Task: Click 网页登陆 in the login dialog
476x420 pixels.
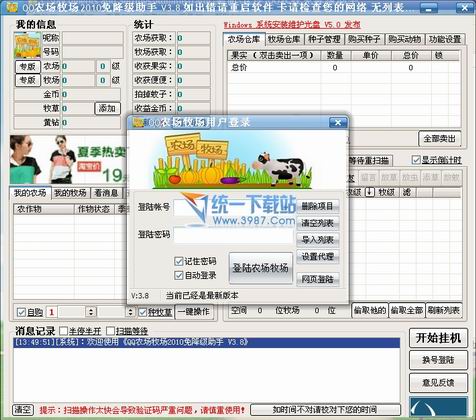Action: pyautogui.click(x=317, y=279)
